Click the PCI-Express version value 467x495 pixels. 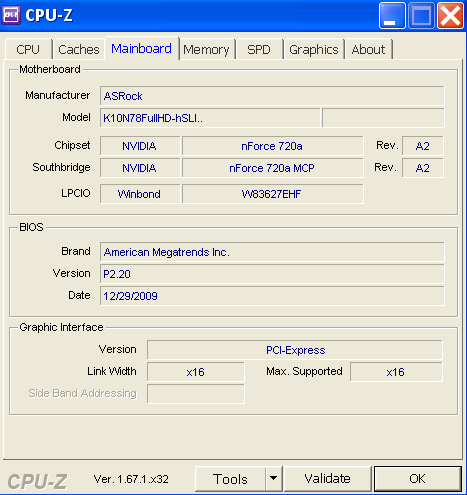click(x=295, y=350)
